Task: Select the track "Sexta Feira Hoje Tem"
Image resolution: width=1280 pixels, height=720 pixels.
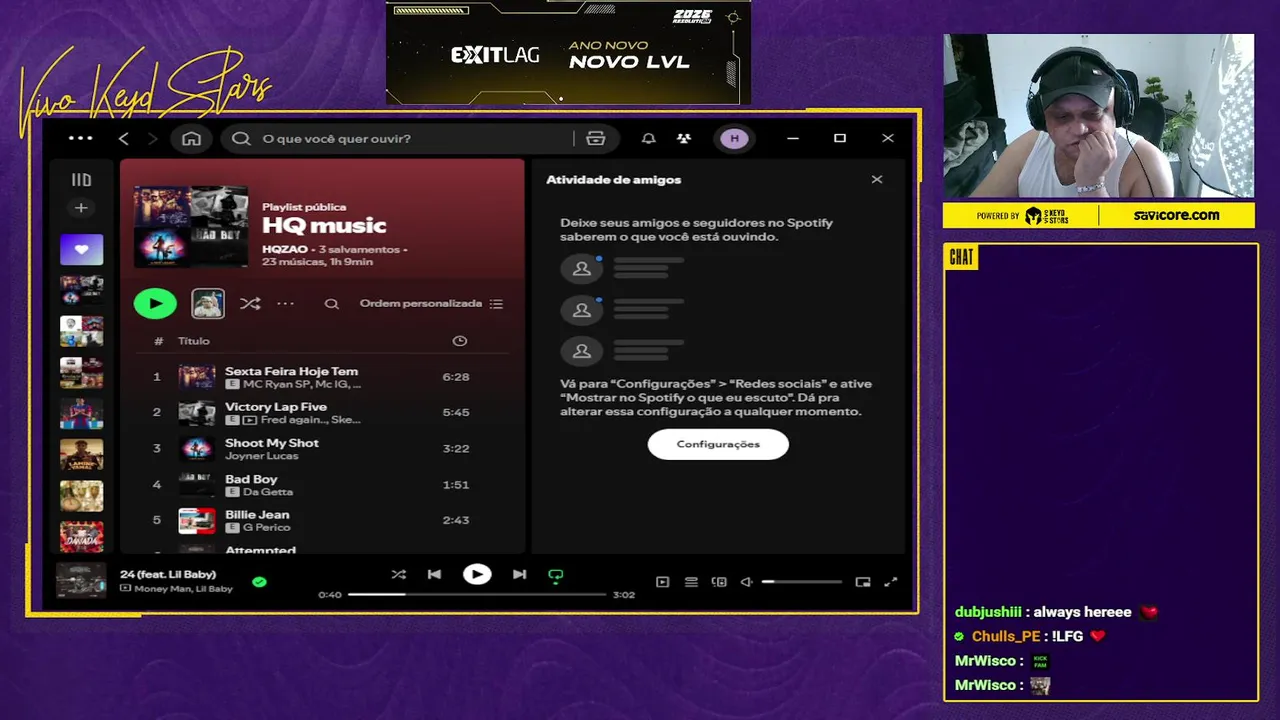Action: pos(320,377)
